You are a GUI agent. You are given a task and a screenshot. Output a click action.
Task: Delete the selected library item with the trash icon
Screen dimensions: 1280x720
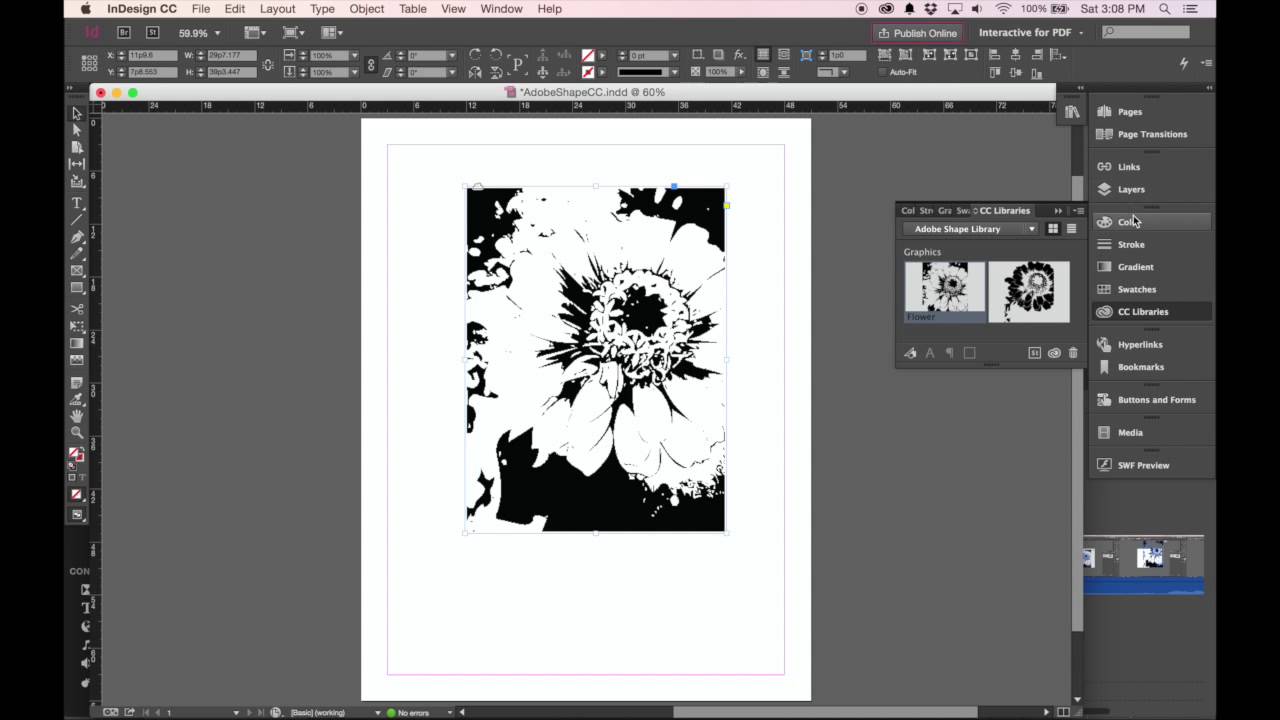pyautogui.click(x=1073, y=353)
